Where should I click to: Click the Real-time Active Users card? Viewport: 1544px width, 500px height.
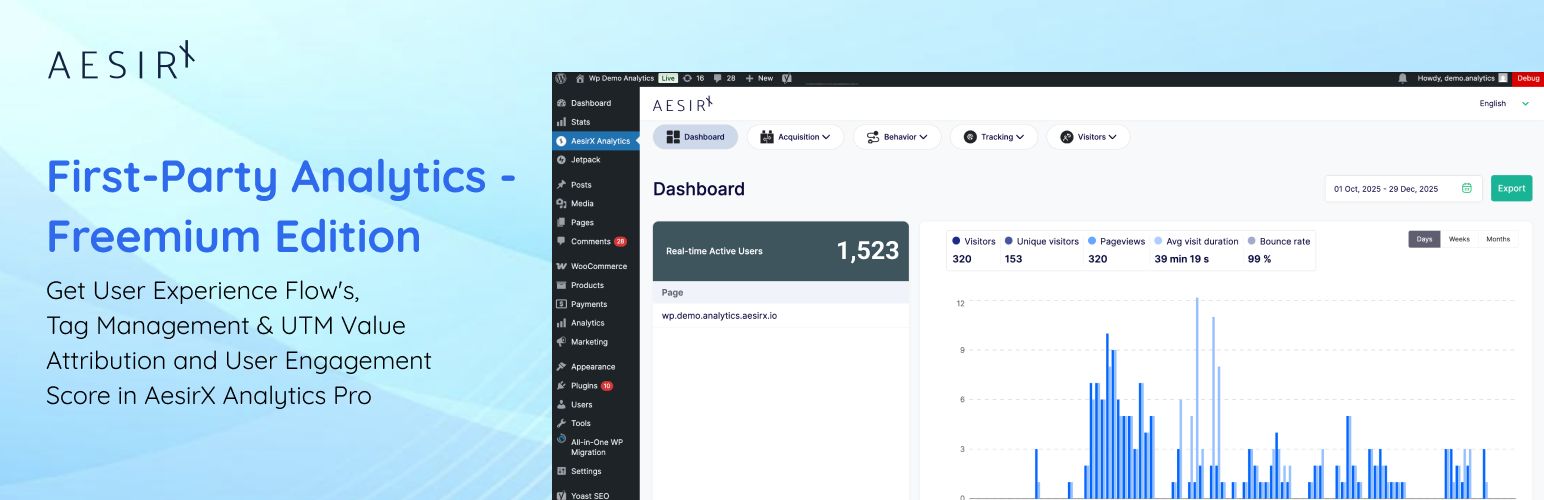coord(781,251)
